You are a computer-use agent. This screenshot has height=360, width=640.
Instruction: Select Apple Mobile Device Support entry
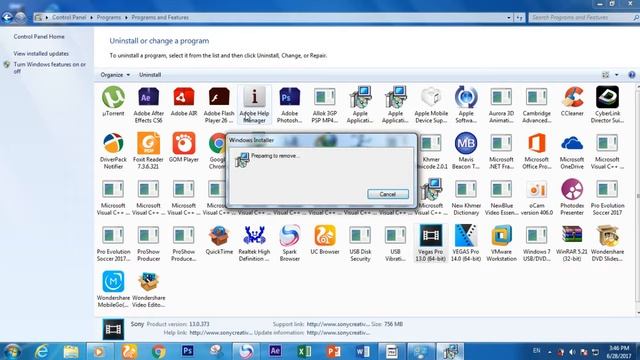point(431,104)
